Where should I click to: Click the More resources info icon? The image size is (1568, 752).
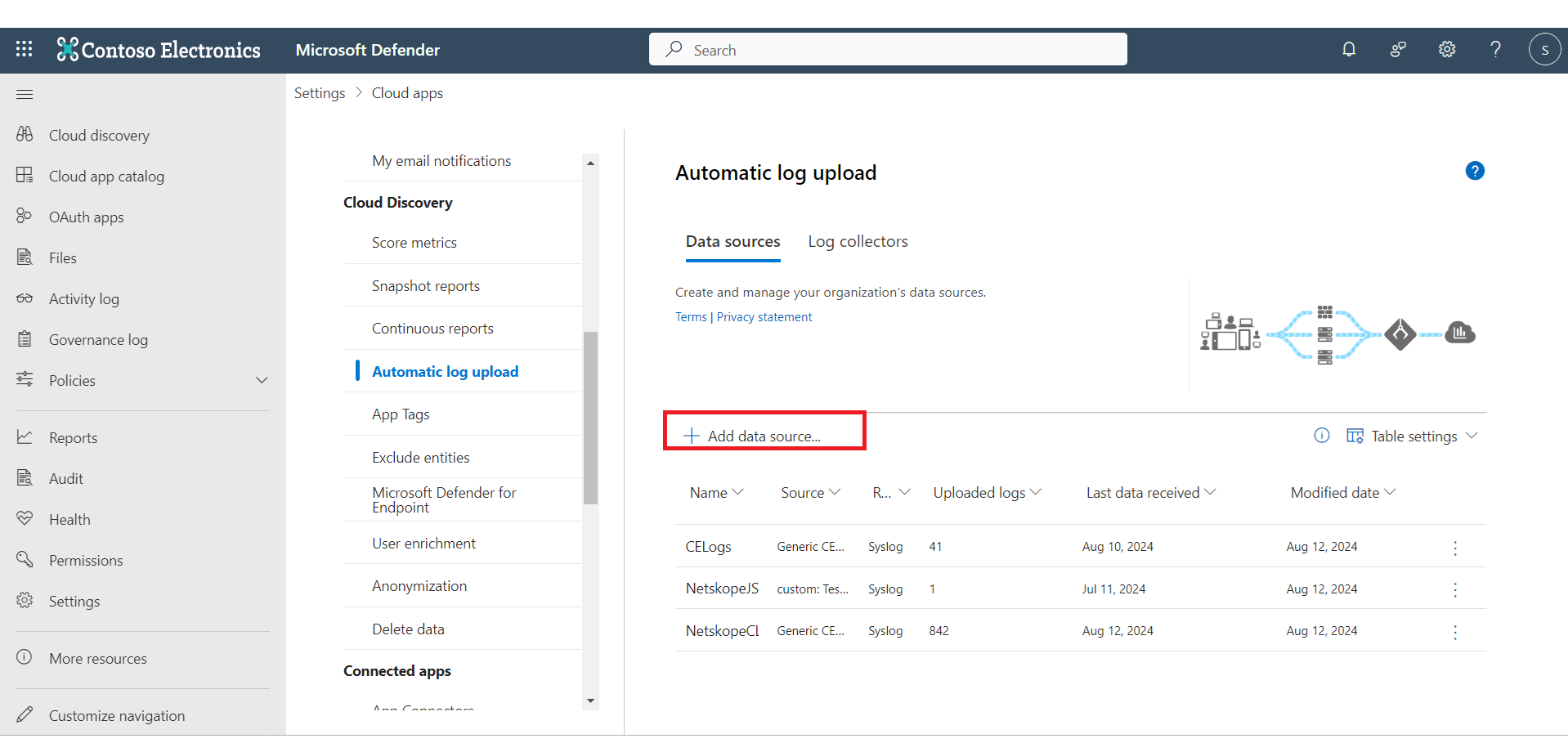coord(25,657)
